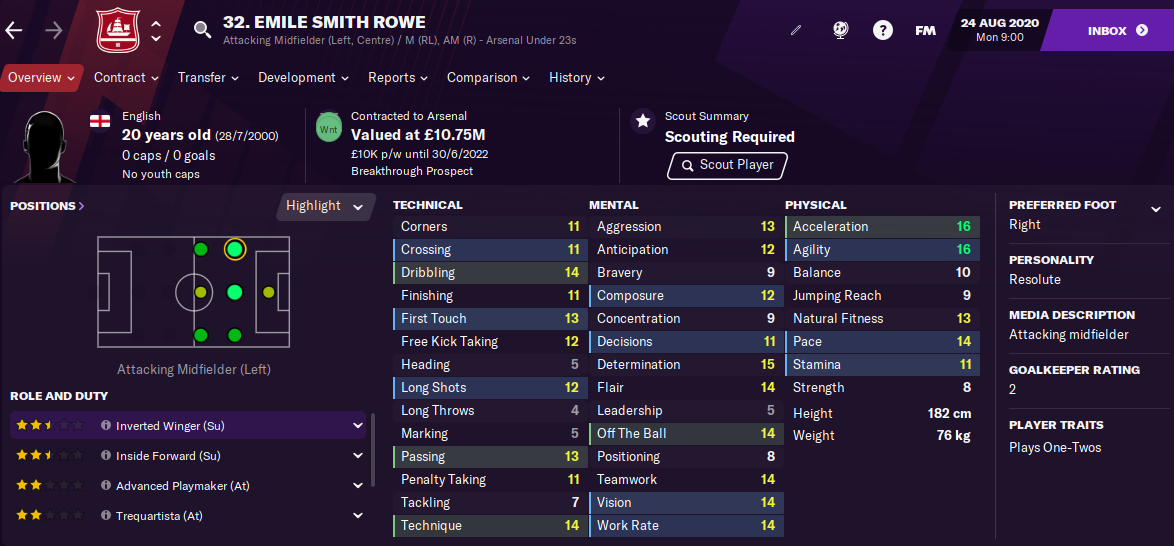Select the striker position dot on pitch
Screen dimensions: 1174x546
pyautogui.click(x=269, y=292)
